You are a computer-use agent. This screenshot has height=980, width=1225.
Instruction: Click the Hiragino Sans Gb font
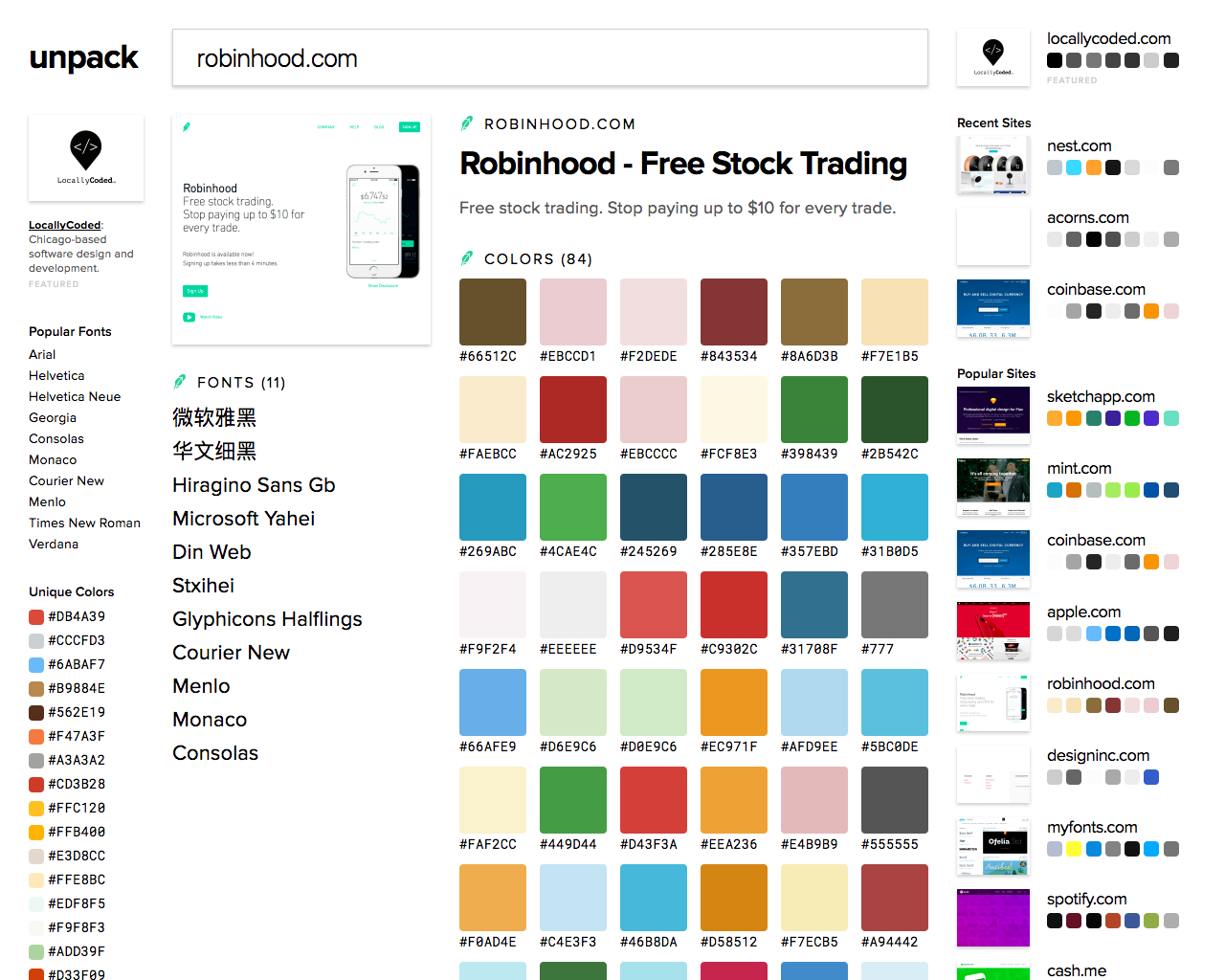(254, 485)
